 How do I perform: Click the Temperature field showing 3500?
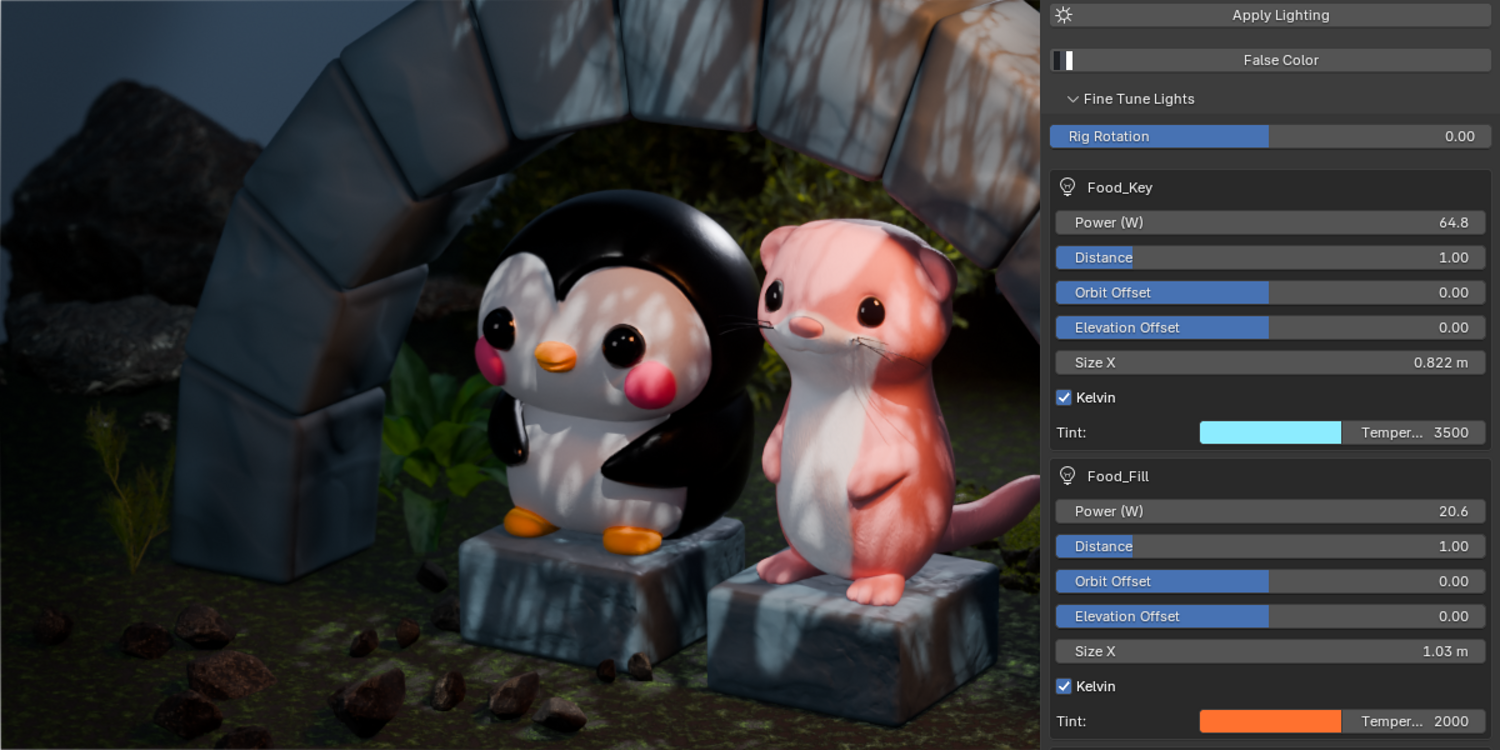click(x=1413, y=432)
